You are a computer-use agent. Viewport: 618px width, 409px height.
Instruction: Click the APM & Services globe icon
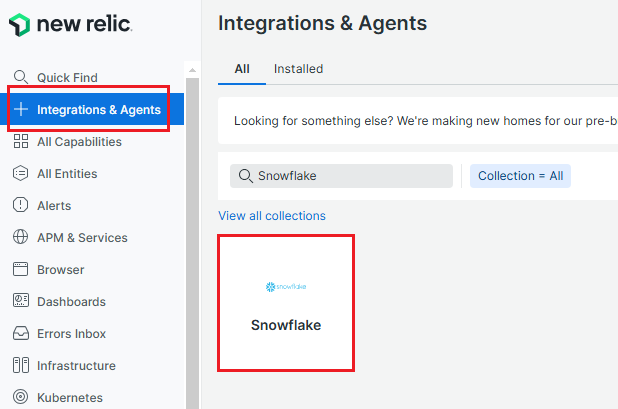(20, 238)
